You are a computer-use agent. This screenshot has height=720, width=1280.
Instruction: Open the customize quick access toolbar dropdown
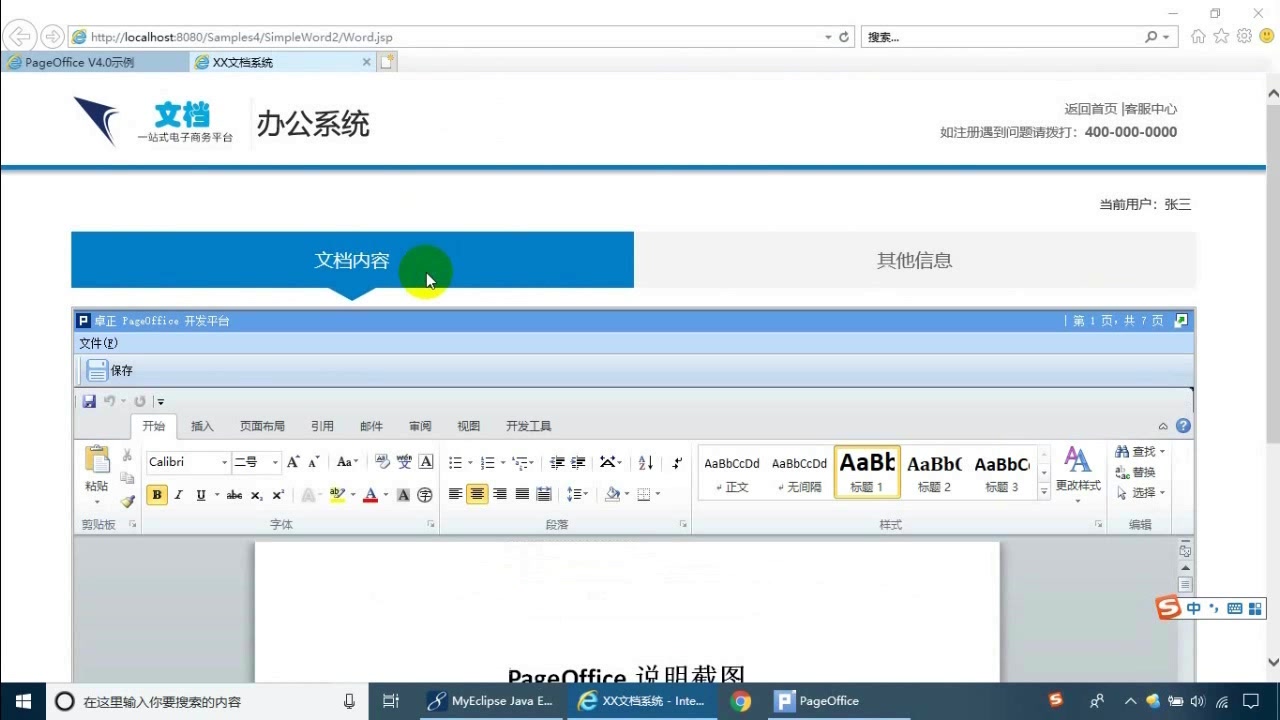160,402
